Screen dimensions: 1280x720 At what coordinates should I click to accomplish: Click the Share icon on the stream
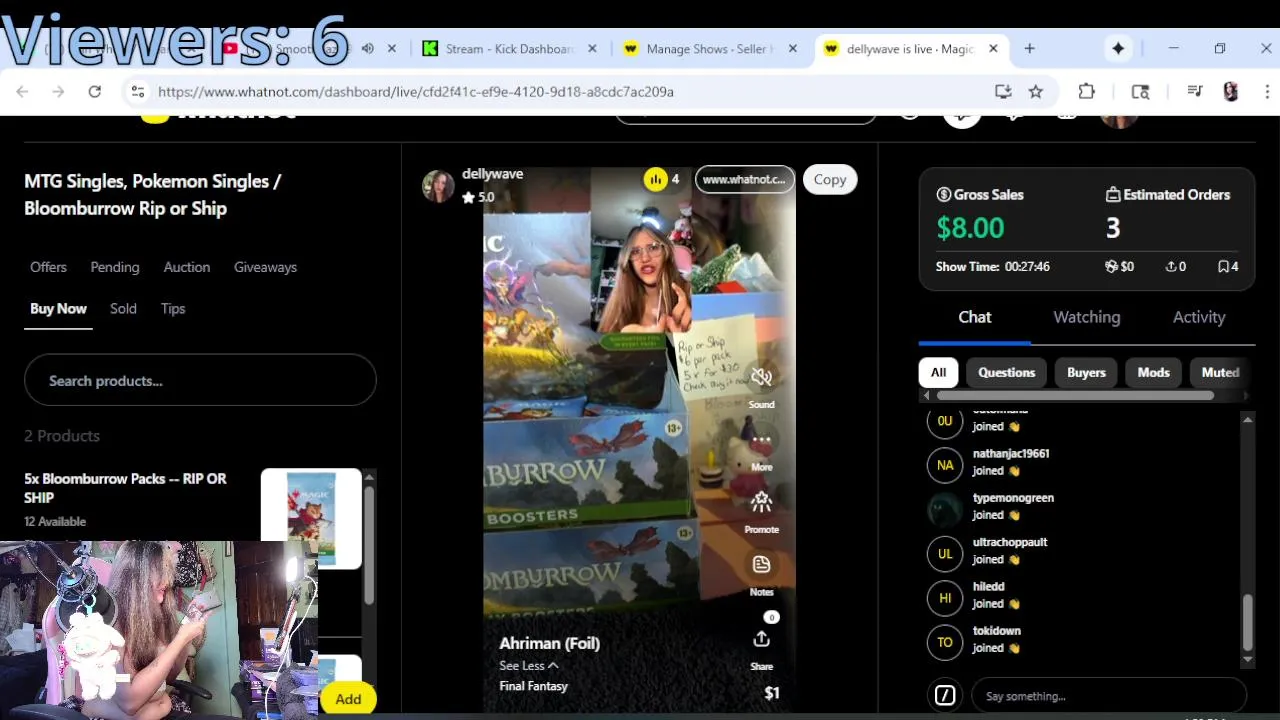[x=761, y=639]
